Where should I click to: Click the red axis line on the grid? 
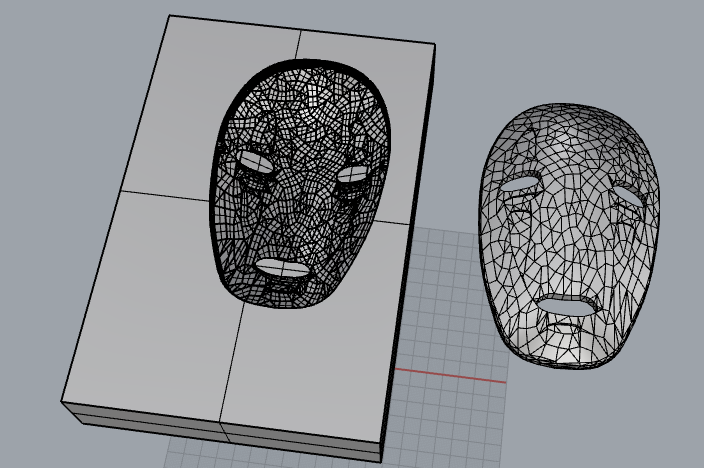tap(450, 376)
